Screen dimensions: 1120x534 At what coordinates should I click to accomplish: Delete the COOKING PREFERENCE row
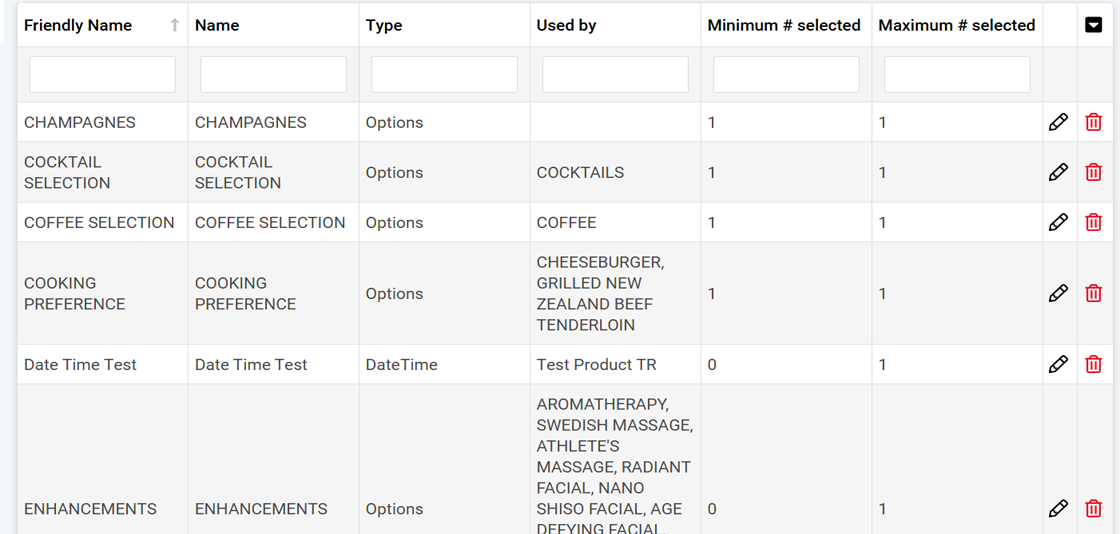1093,293
